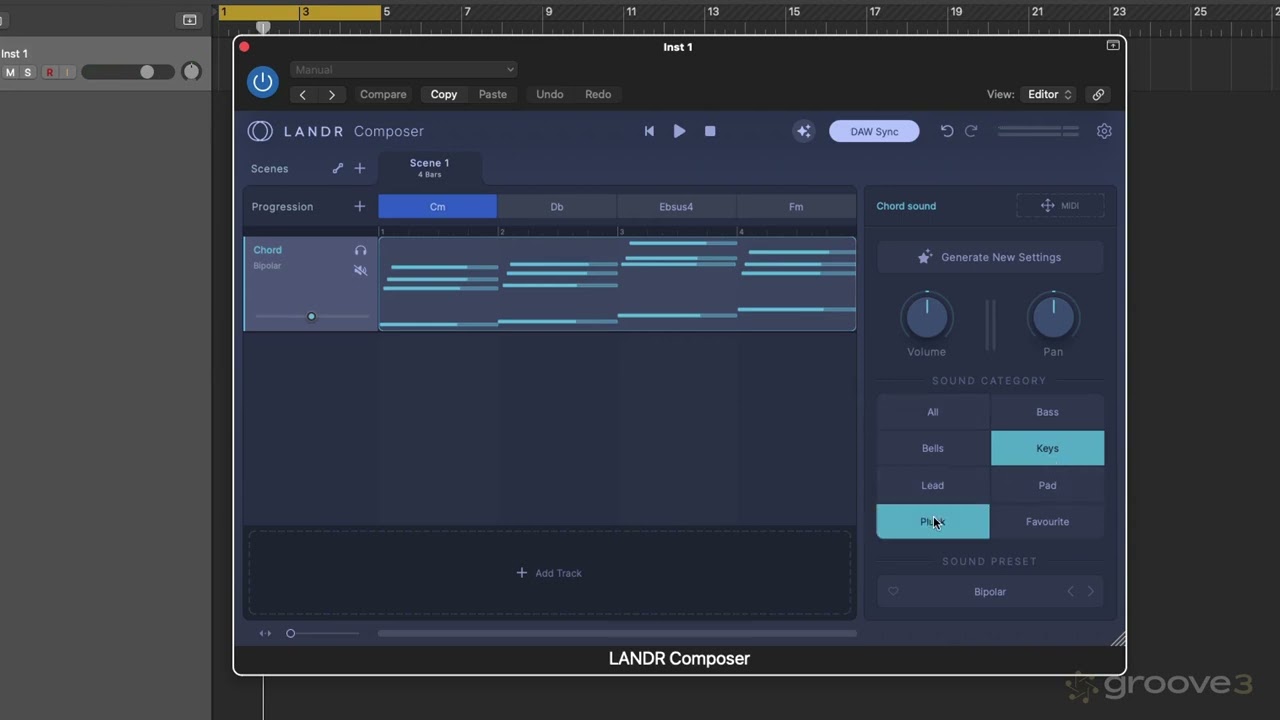1280x720 pixels.
Task: Go to next preset arrow
Action: [x=331, y=95]
